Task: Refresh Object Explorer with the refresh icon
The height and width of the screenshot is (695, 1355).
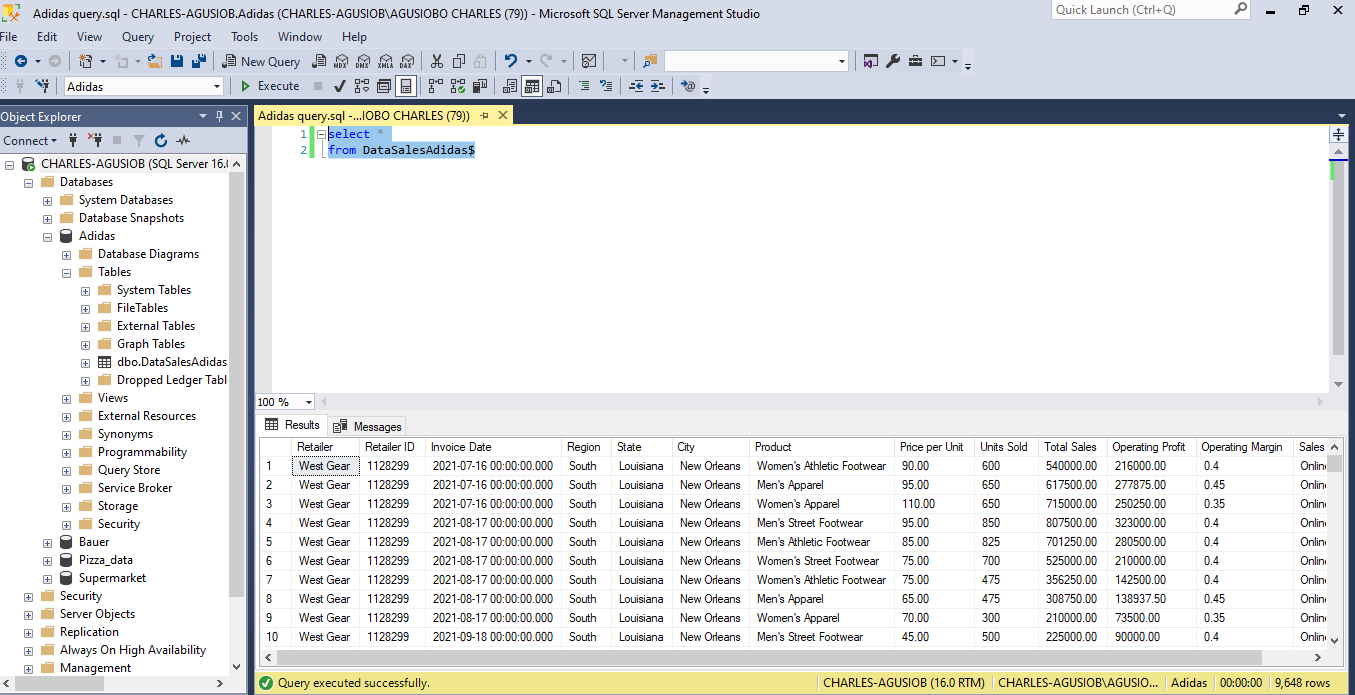Action: (x=161, y=141)
